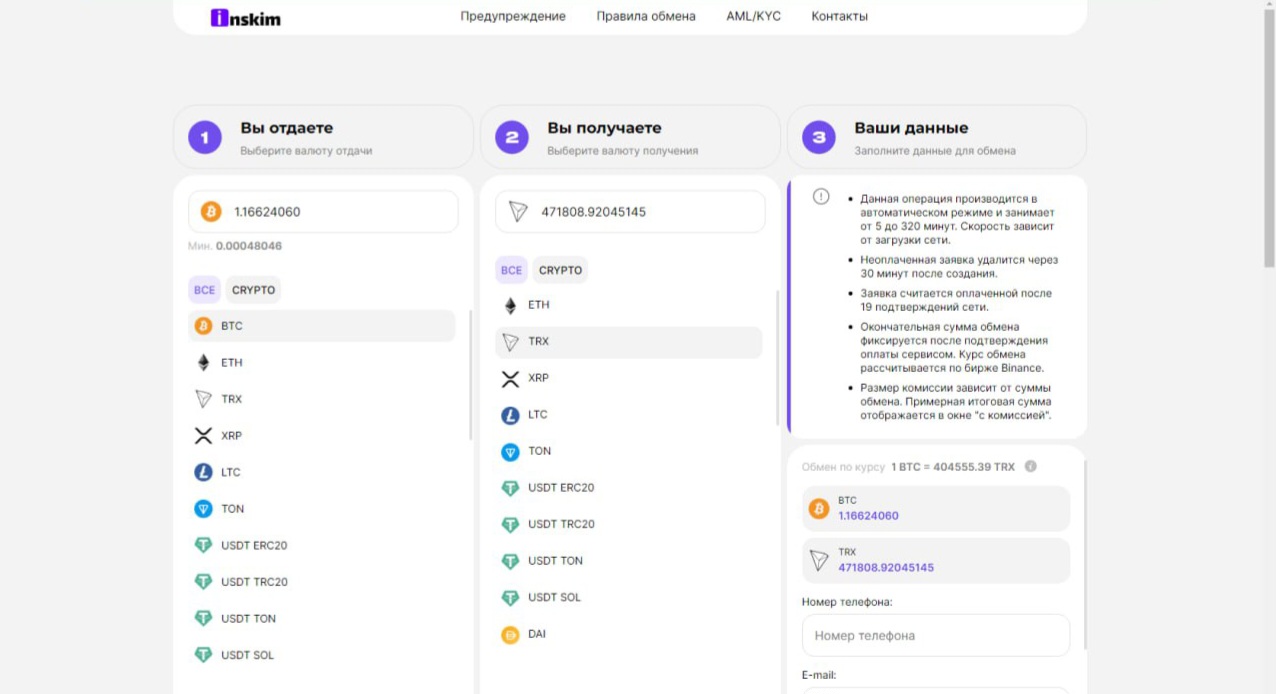This screenshot has width=1276, height=694.
Task: Pick USDT TON icon in the give list
Action: [x=203, y=618]
